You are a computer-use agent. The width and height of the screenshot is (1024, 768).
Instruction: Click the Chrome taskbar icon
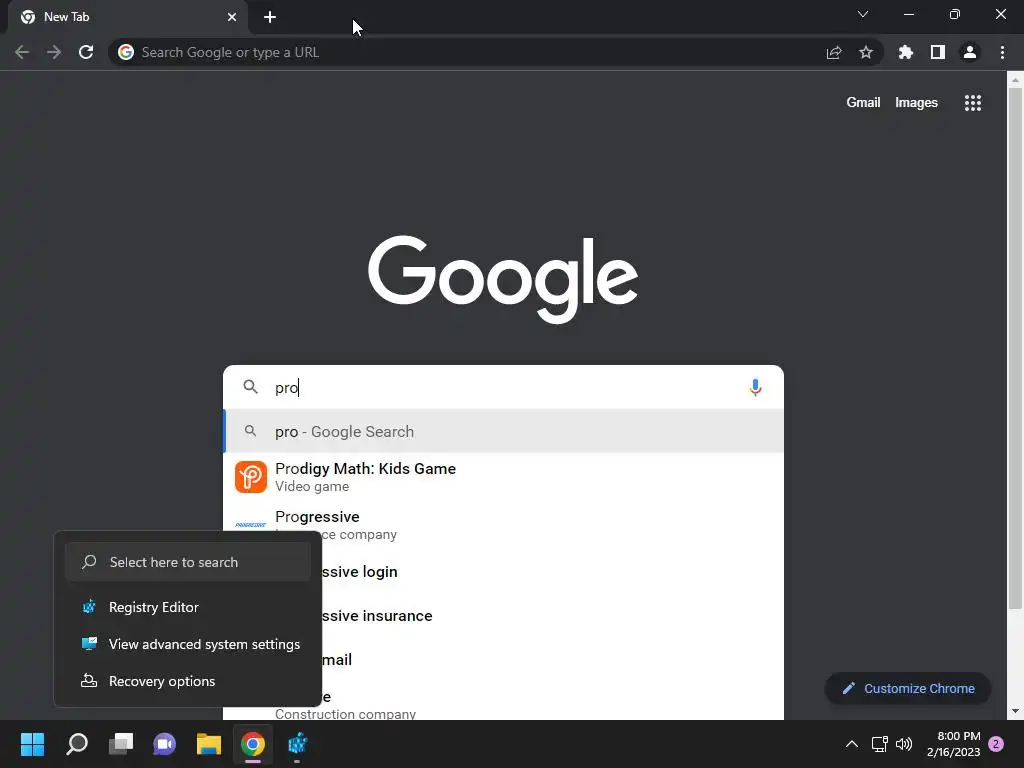coord(253,744)
